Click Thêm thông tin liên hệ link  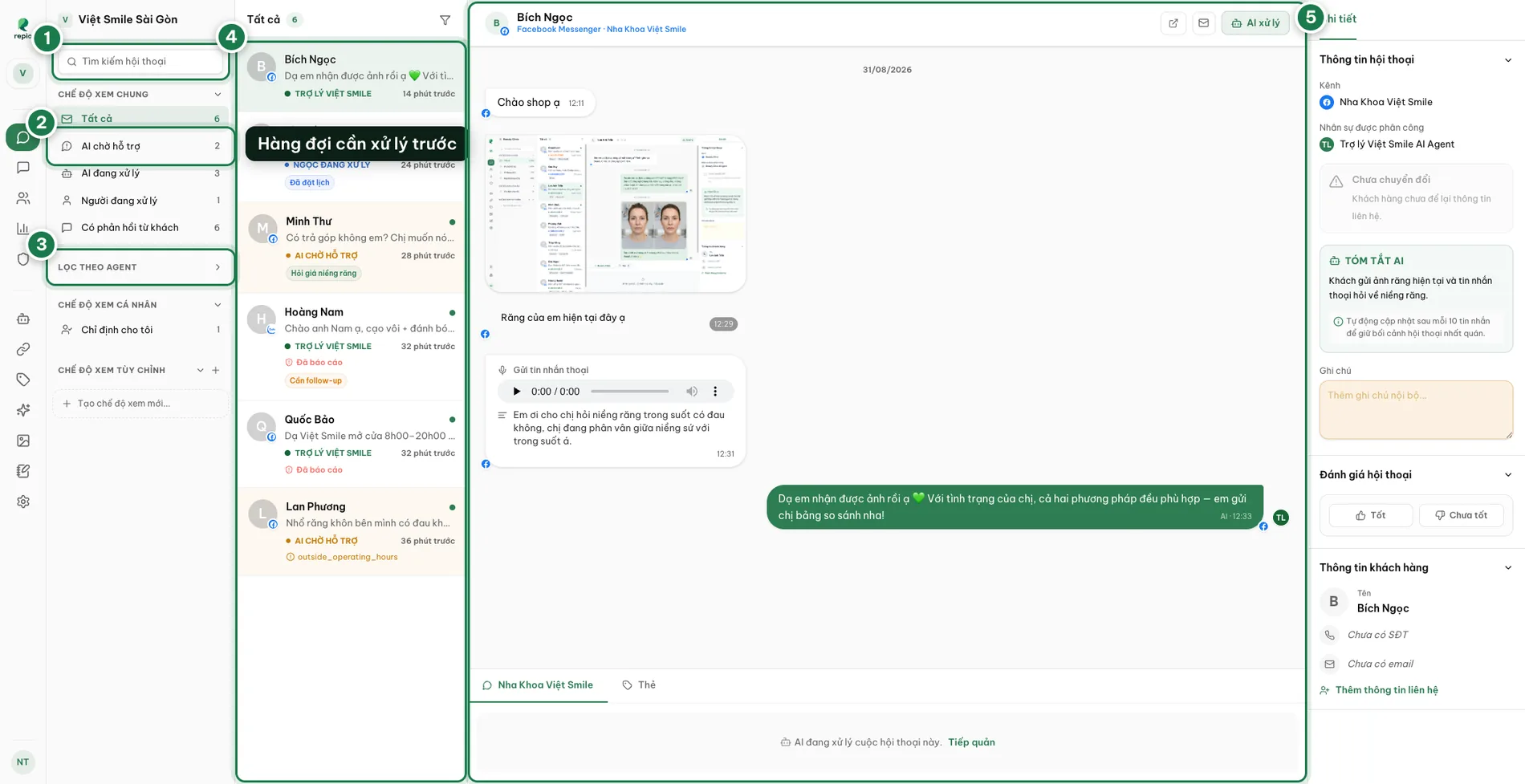click(1379, 690)
